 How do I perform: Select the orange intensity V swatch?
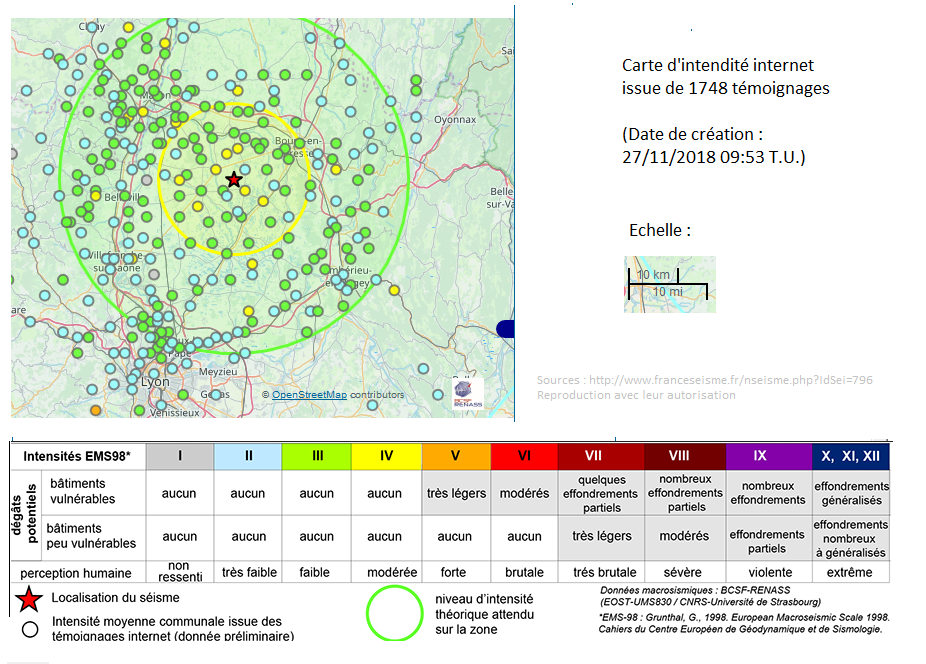(456, 456)
